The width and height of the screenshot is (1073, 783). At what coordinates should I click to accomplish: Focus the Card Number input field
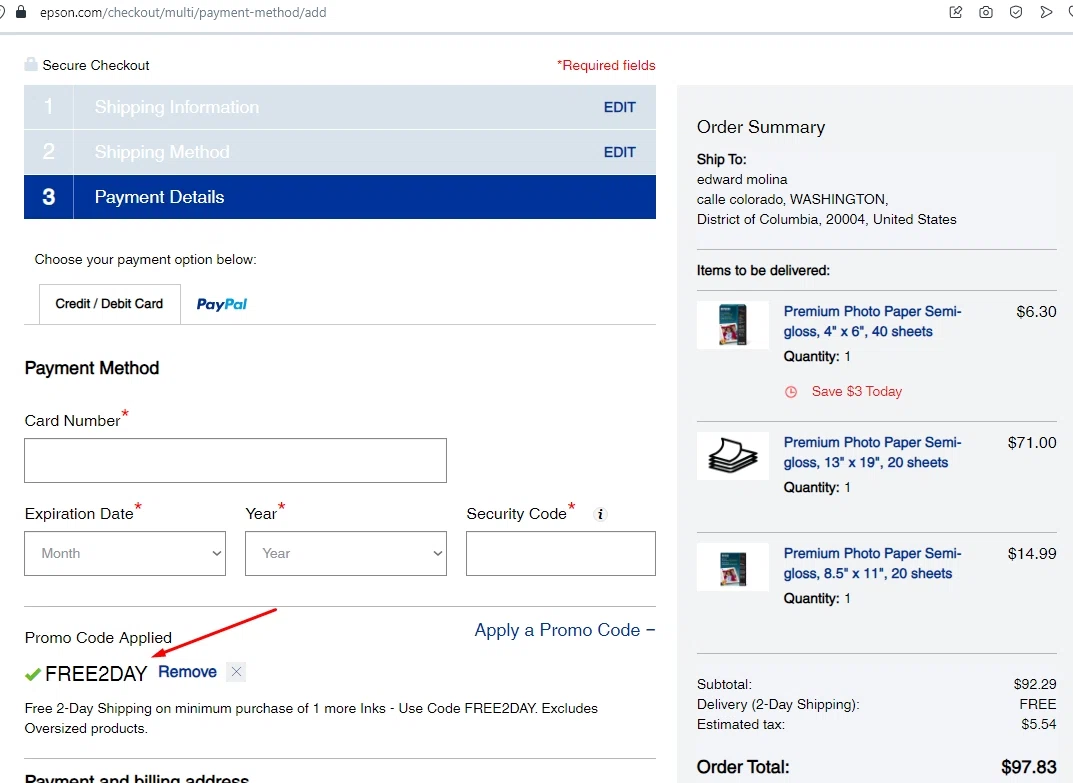pyautogui.click(x=235, y=461)
